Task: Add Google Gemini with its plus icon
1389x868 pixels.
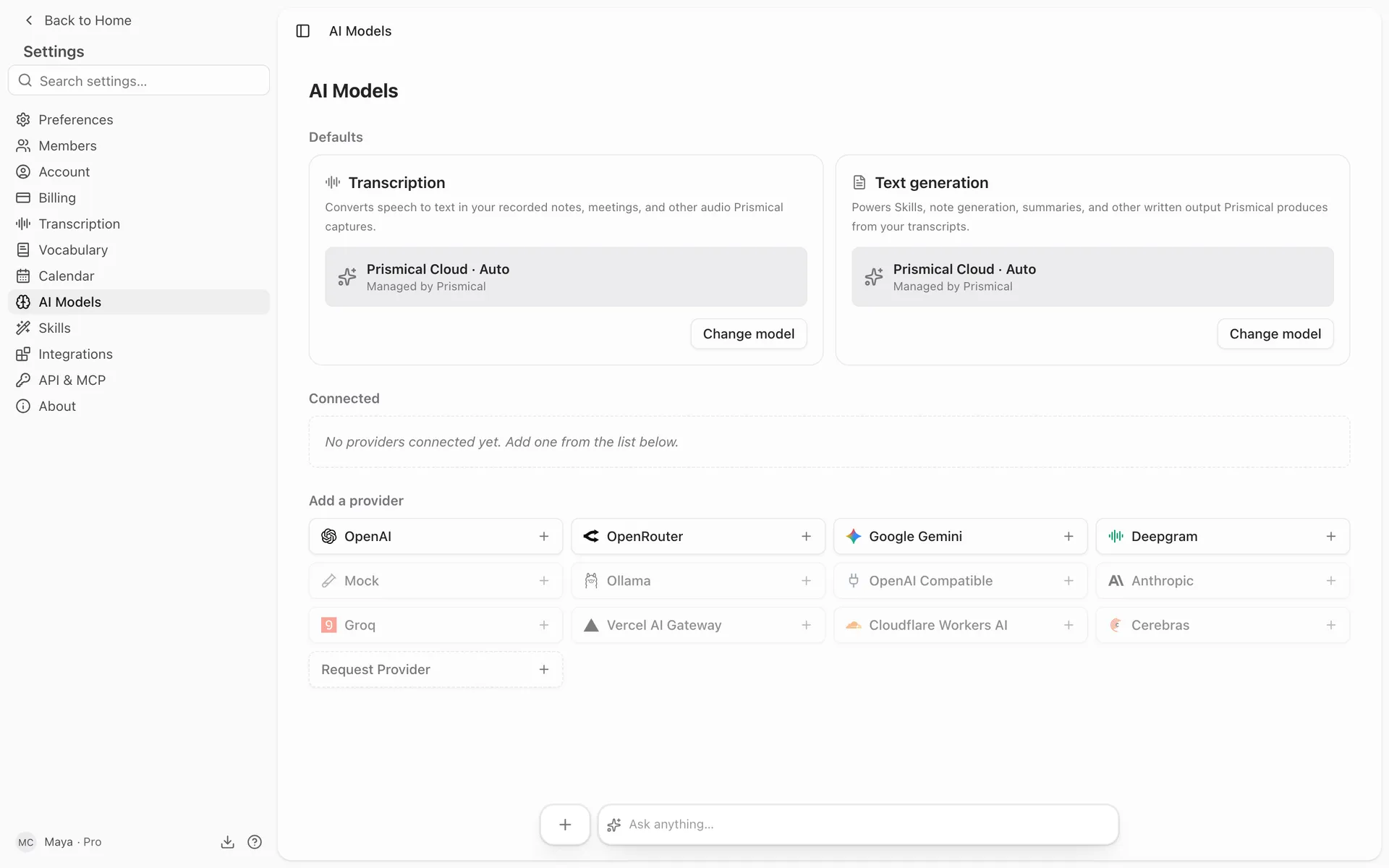Action: [1069, 536]
